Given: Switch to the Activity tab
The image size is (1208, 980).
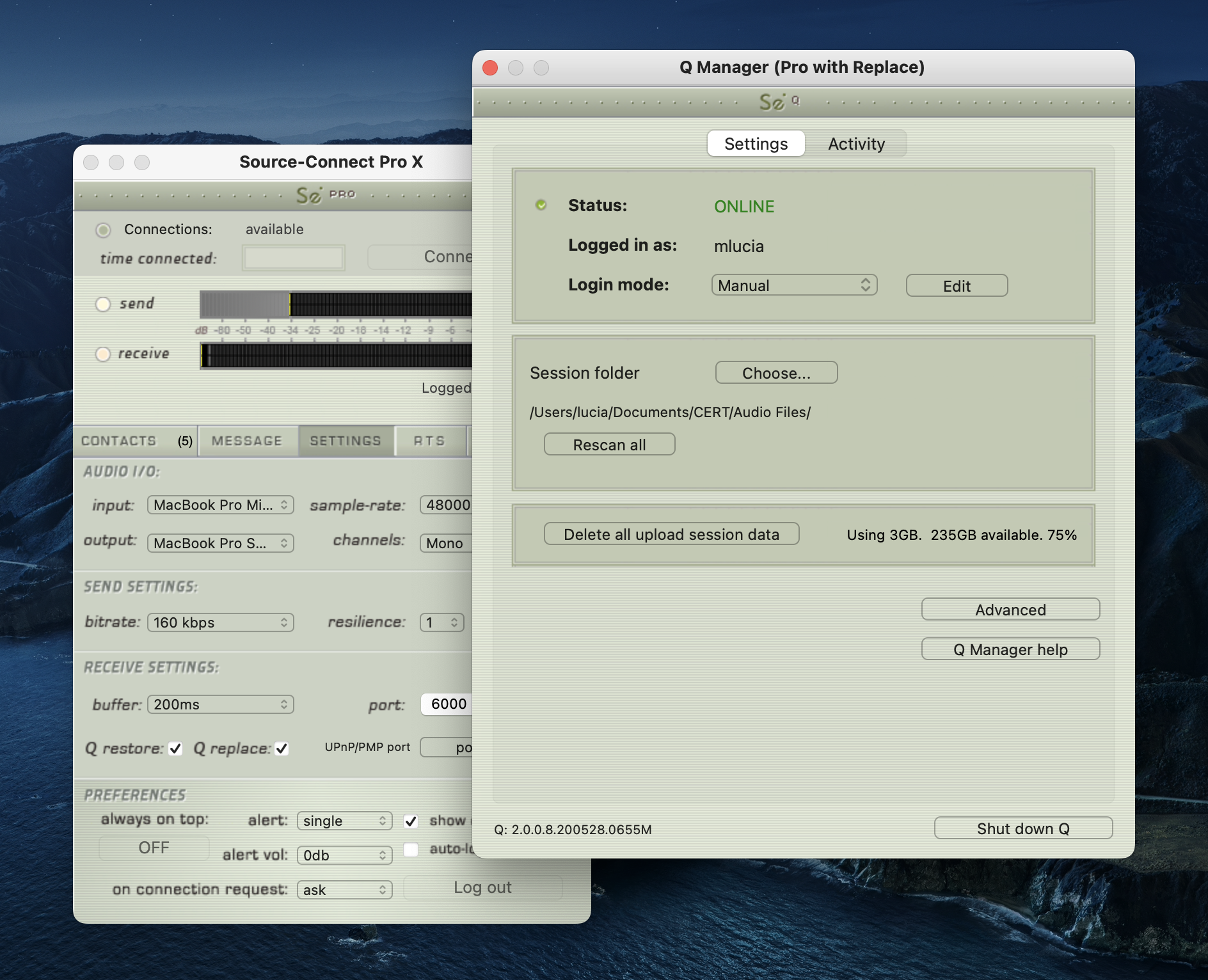Looking at the screenshot, I should [x=856, y=144].
